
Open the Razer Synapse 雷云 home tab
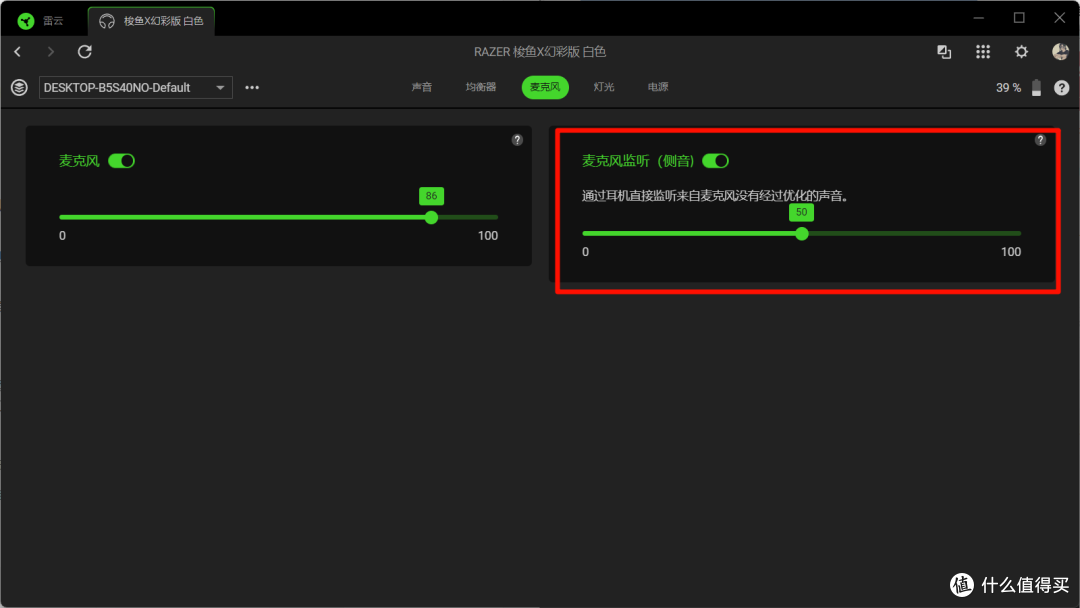click(x=41, y=21)
